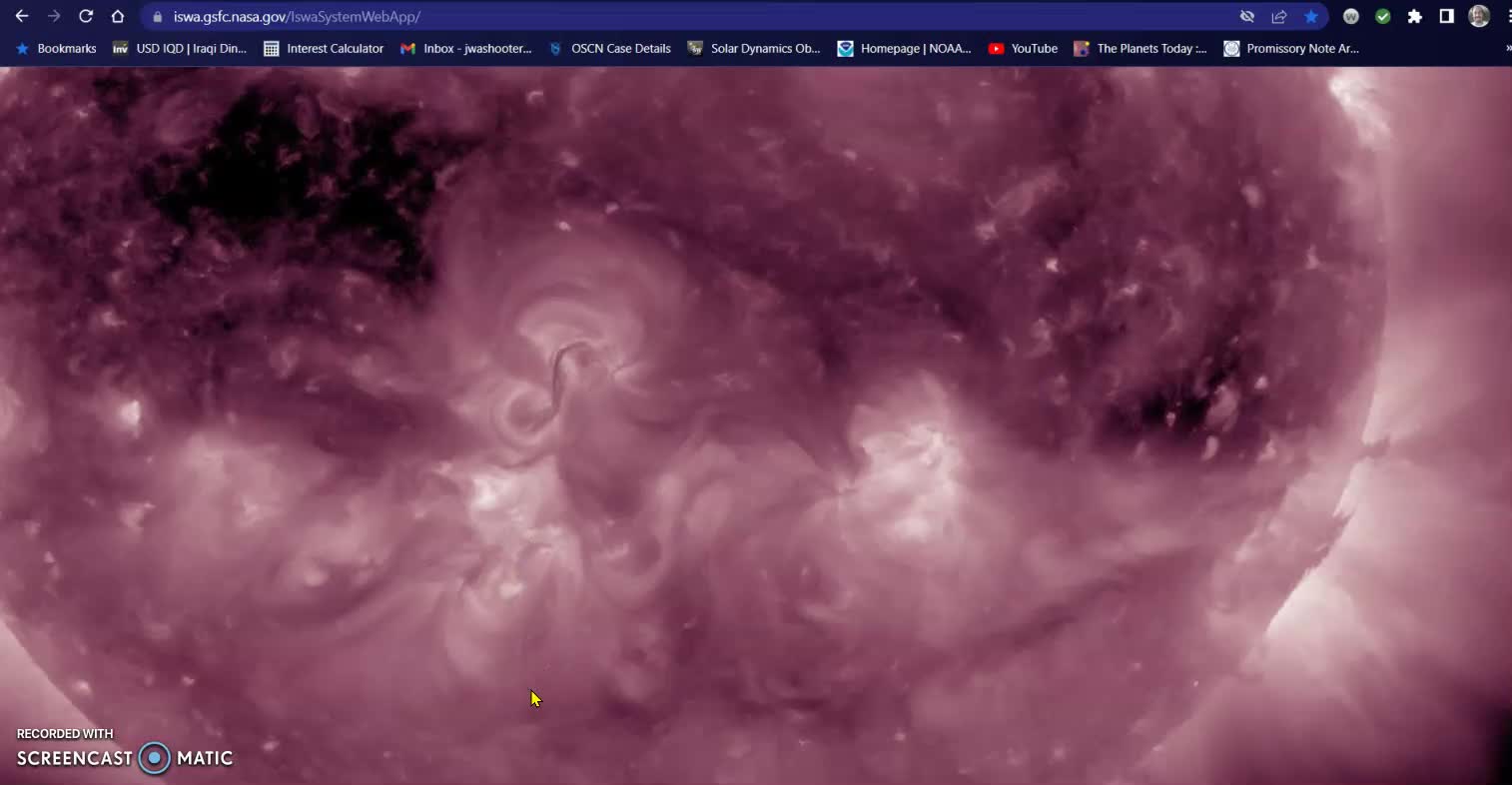1512x785 pixels.
Task: Open The Planets Today bookmark
Action: click(1140, 48)
